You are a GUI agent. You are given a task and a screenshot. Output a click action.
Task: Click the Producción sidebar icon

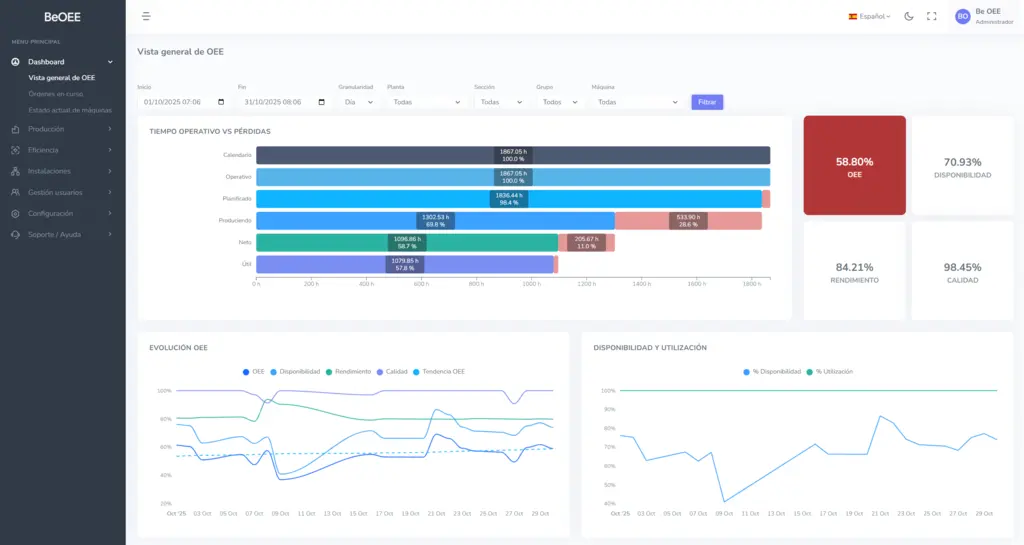(x=15, y=129)
